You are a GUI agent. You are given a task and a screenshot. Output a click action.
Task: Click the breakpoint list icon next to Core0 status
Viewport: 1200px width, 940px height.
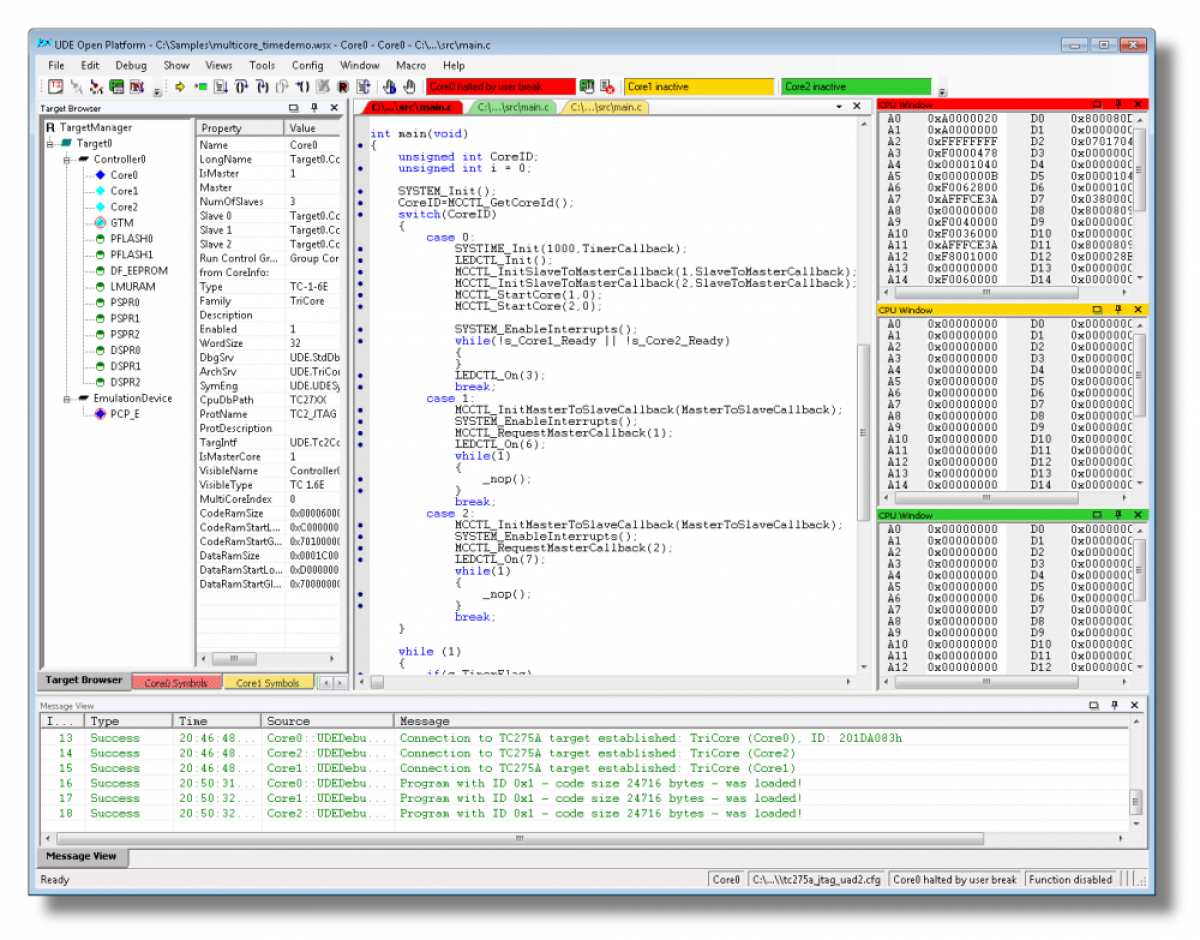tap(585, 87)
